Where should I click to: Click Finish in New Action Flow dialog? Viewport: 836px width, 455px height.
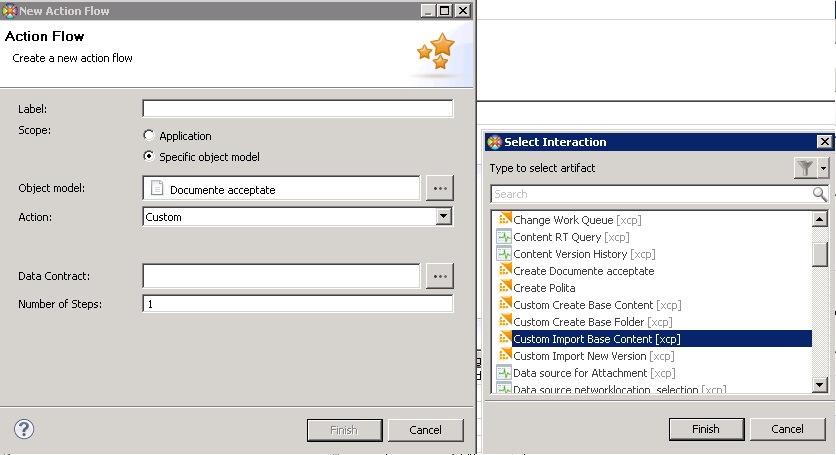pos(344,430)
